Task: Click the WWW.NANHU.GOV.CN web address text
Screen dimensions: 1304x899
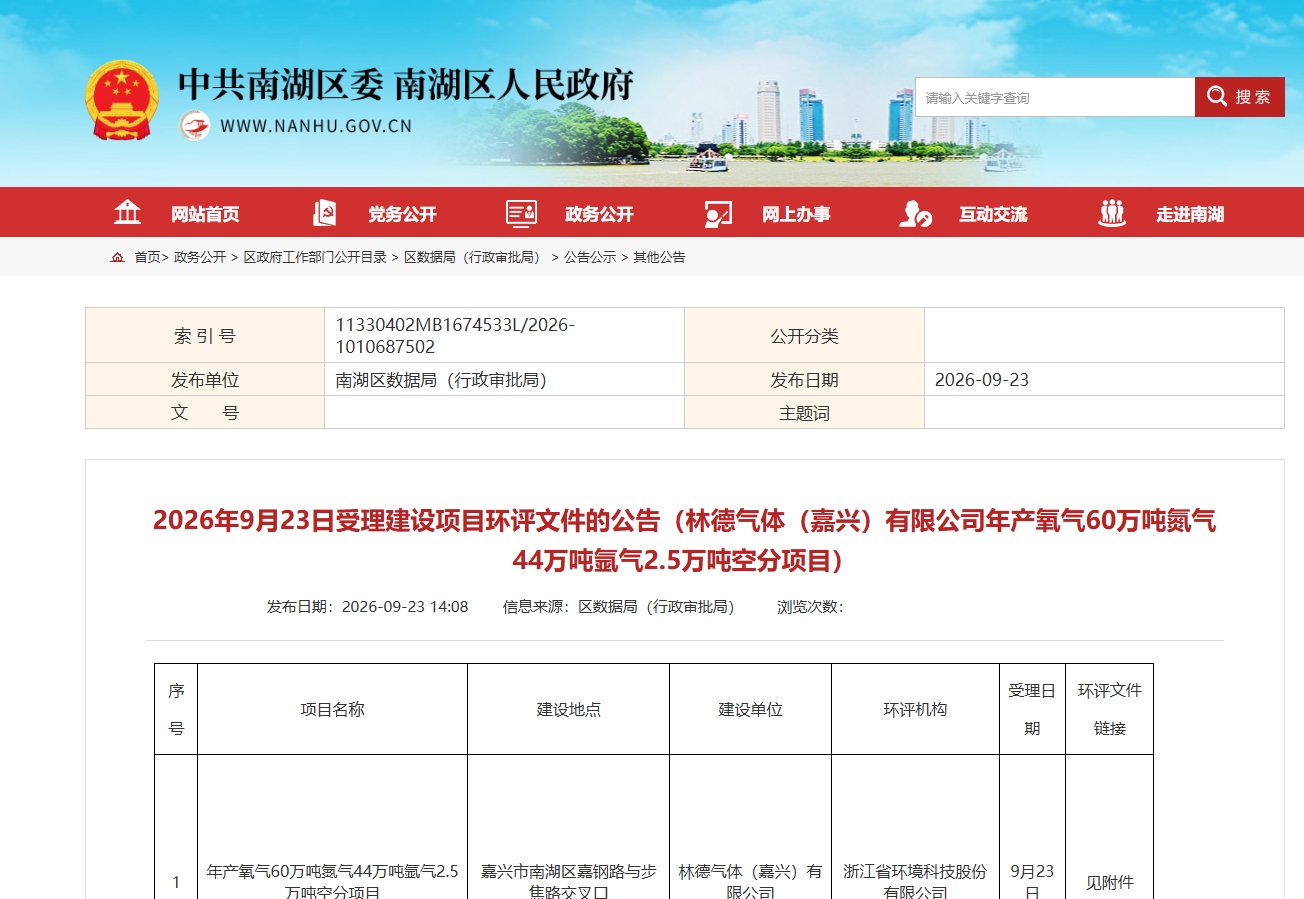Action: (316, 126)
